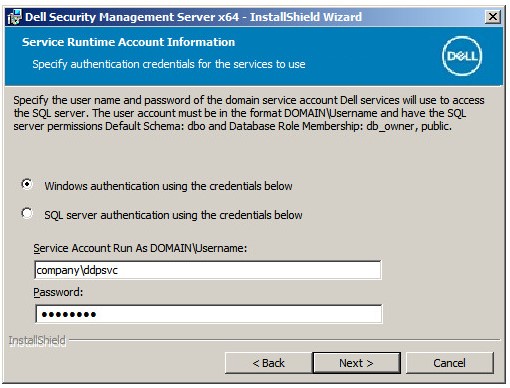Image resolution: width=510 pixels, height=388 pixels.
Task: Click the round Dell logo
Action: (x=462, y=56)
